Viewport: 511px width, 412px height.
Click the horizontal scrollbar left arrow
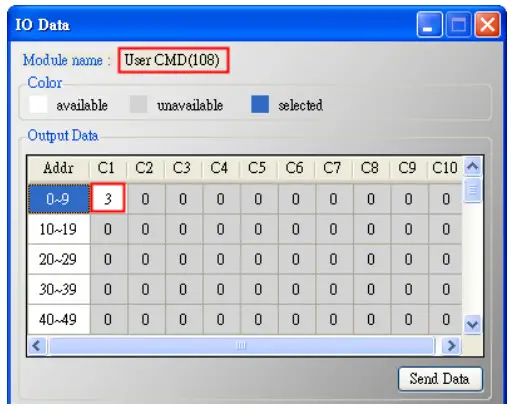36,346
